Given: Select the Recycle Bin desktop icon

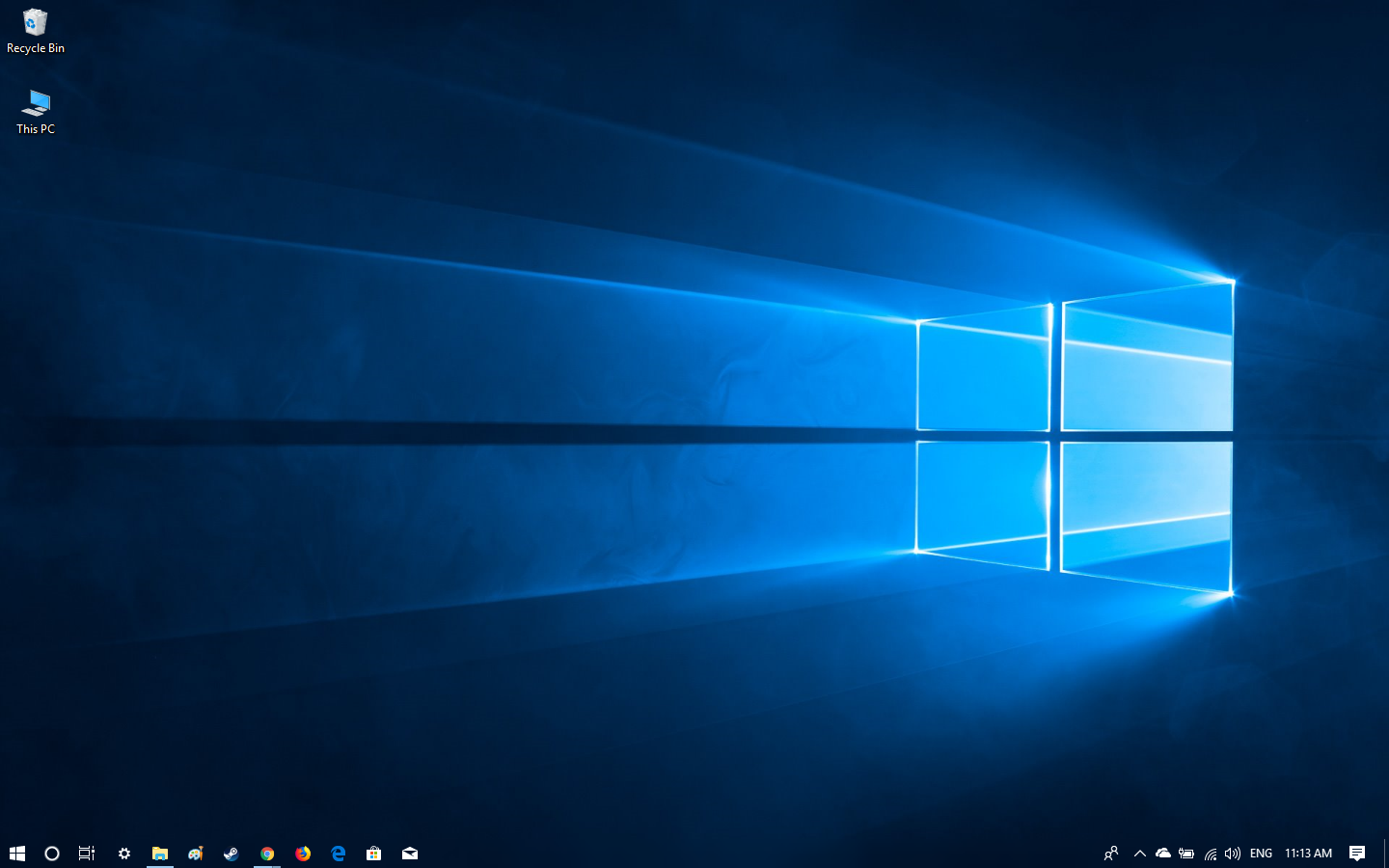Looking at the screenshot, I should pos(36,31).
